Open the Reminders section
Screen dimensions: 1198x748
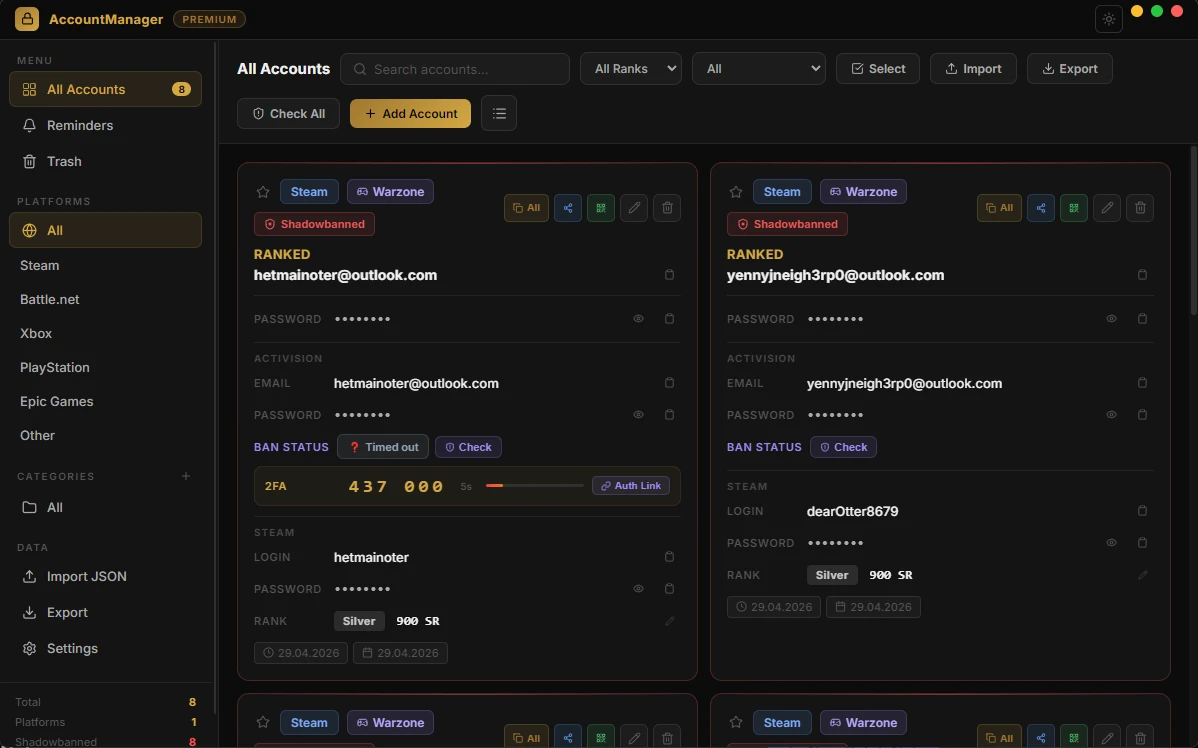(105, 125)
